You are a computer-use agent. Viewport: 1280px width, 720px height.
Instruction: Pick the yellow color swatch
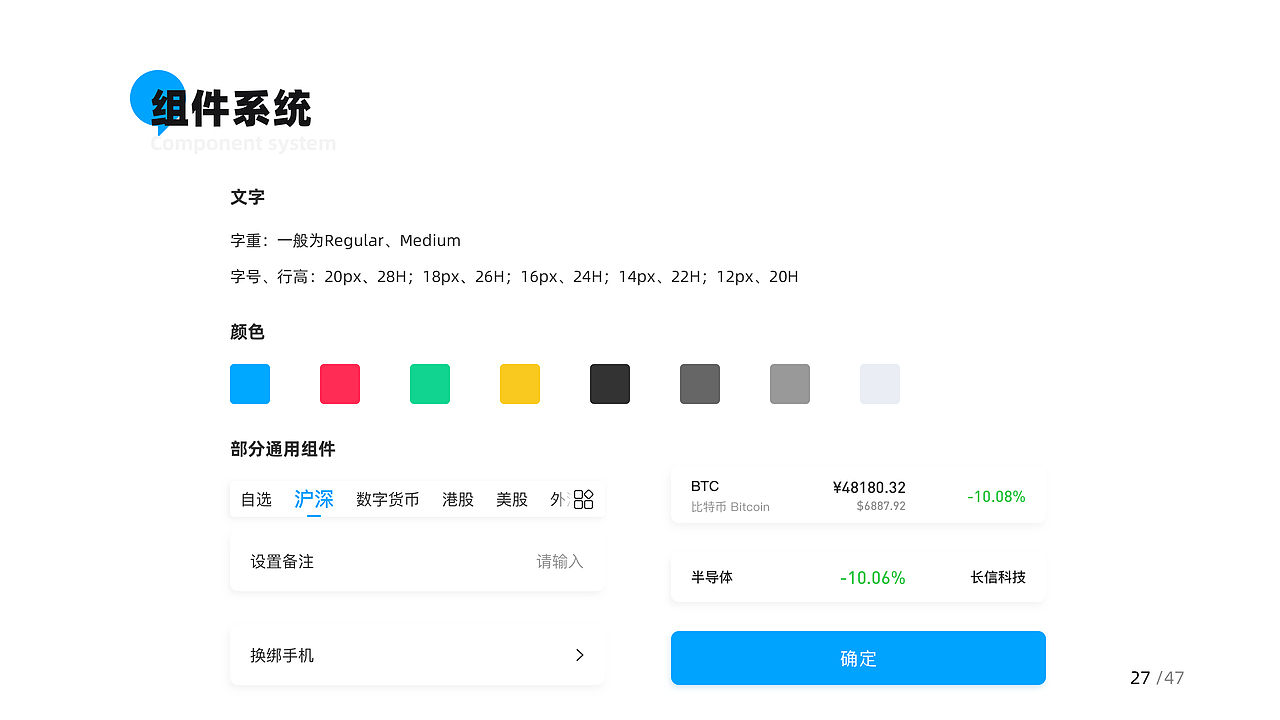(520, 384)
